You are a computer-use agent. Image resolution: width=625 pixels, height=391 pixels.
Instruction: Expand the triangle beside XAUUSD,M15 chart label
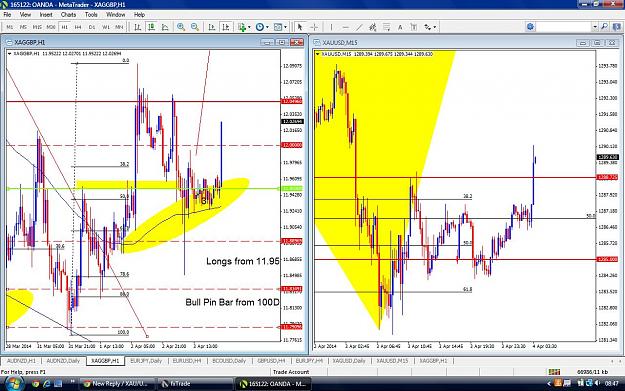pos(318,54)
